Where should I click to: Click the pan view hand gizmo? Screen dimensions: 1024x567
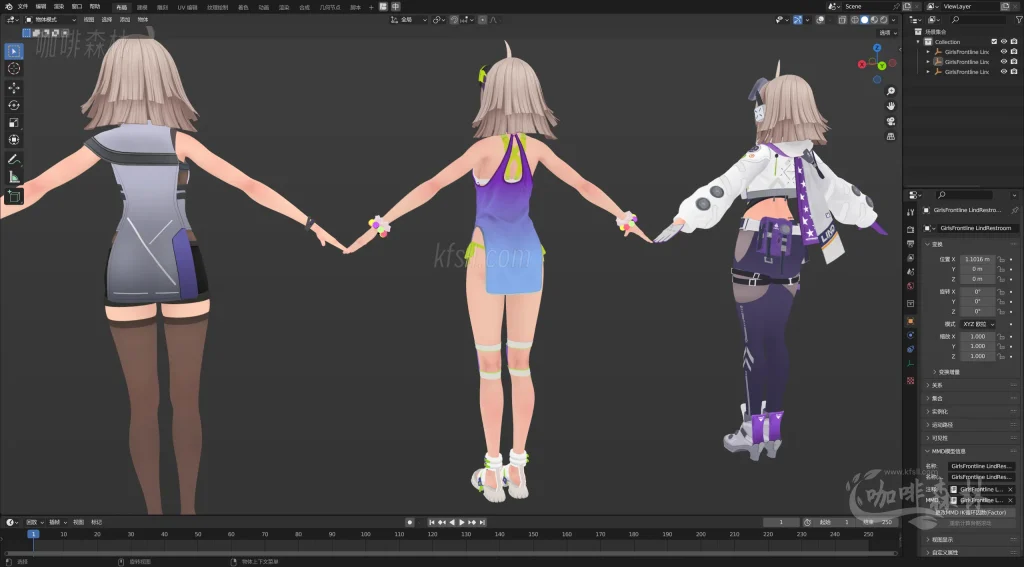890,106
